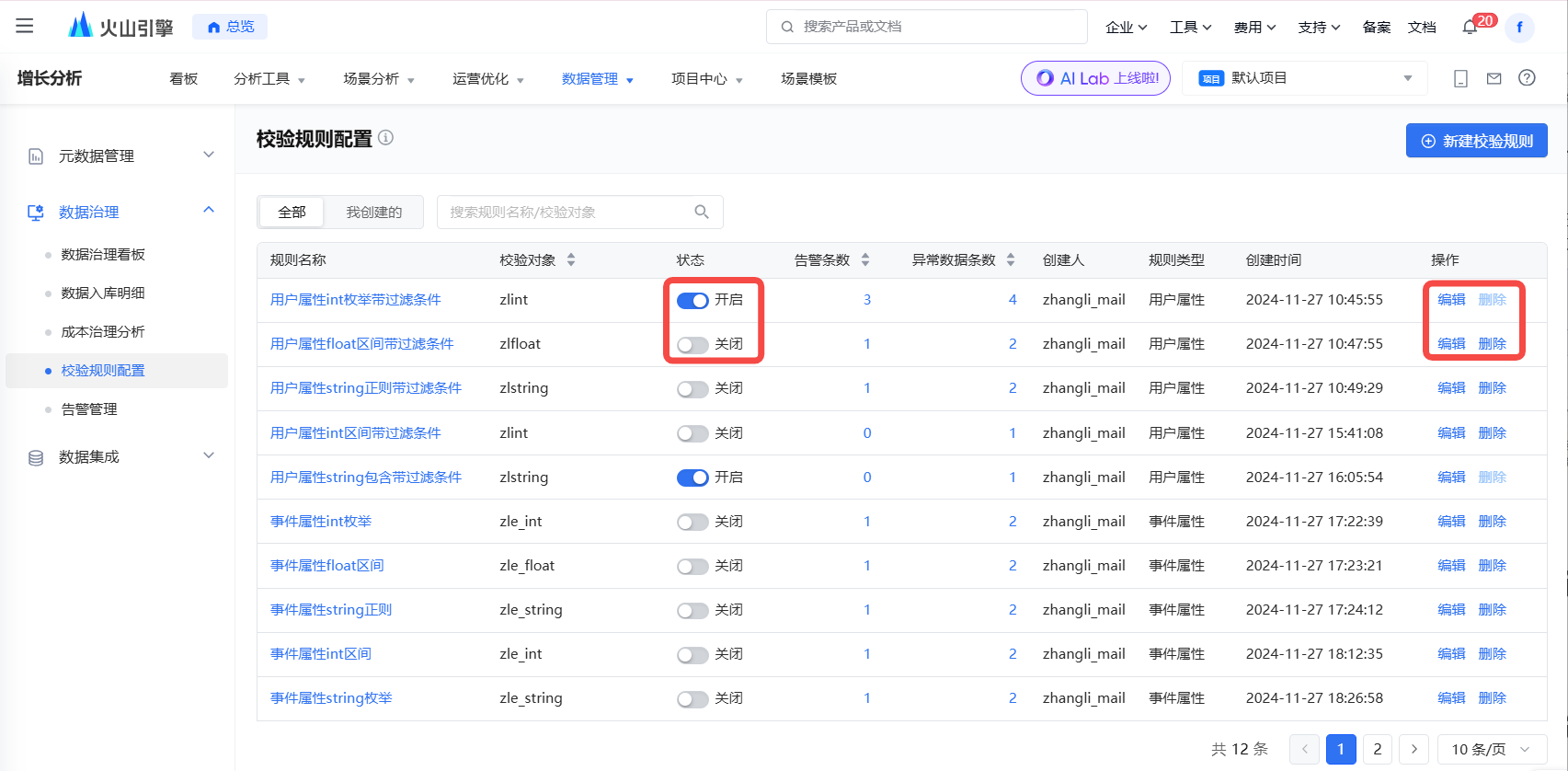Viewport: 1568px width, 771px height.
Task: Expand 元数据管理 sidebar section
Action: (x=209, y=155)
